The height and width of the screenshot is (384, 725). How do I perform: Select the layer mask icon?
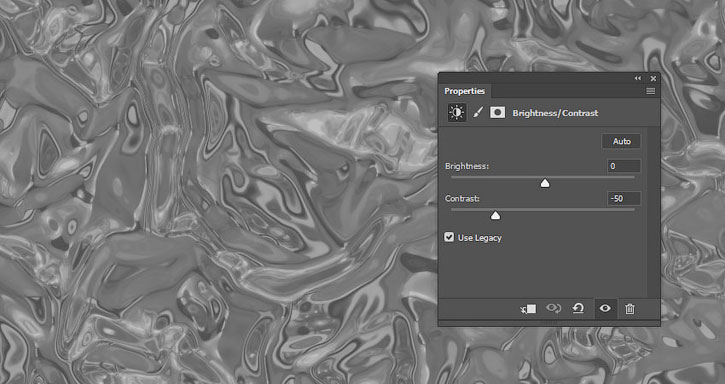click(x=498, y=112)
